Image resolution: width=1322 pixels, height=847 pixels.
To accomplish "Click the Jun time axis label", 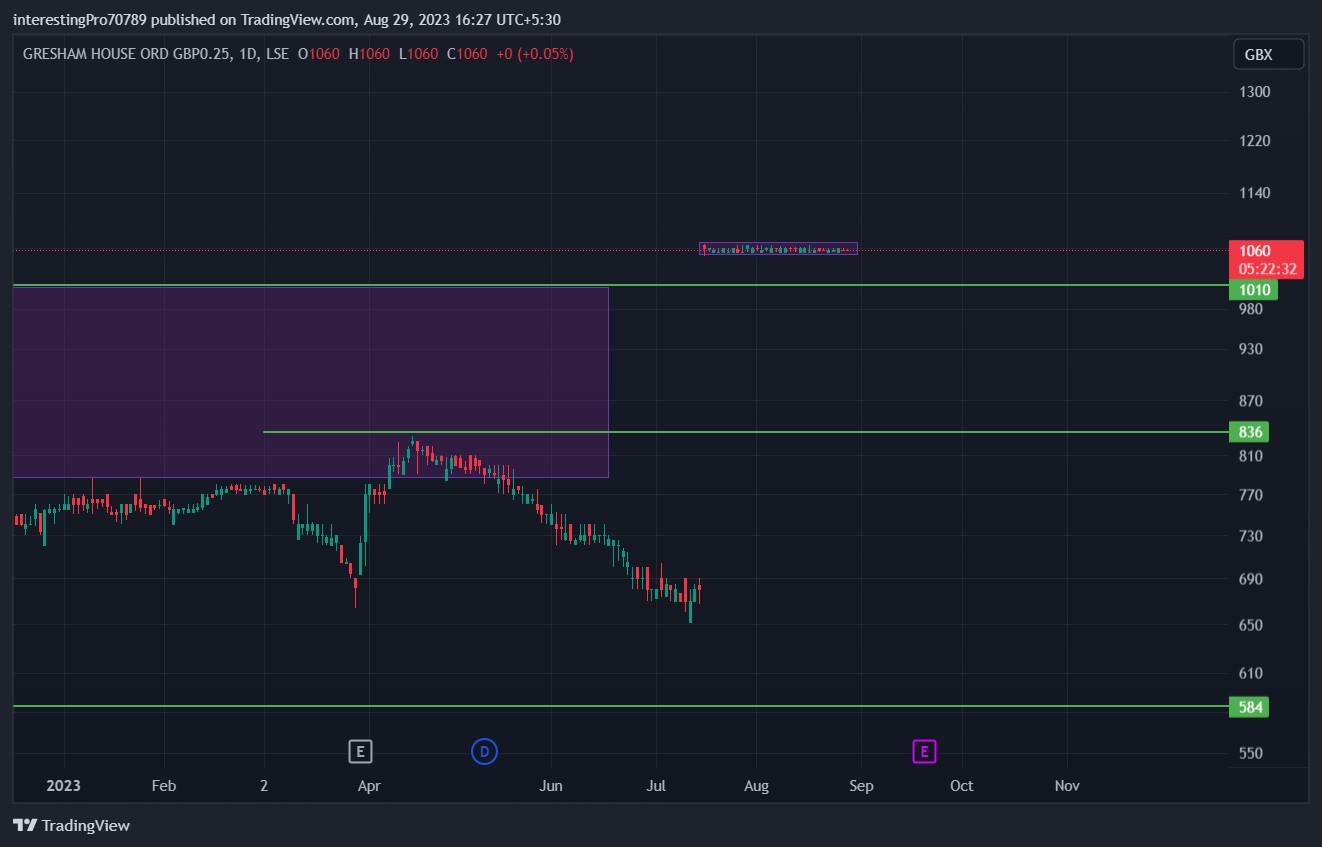I will click(551, 786).
